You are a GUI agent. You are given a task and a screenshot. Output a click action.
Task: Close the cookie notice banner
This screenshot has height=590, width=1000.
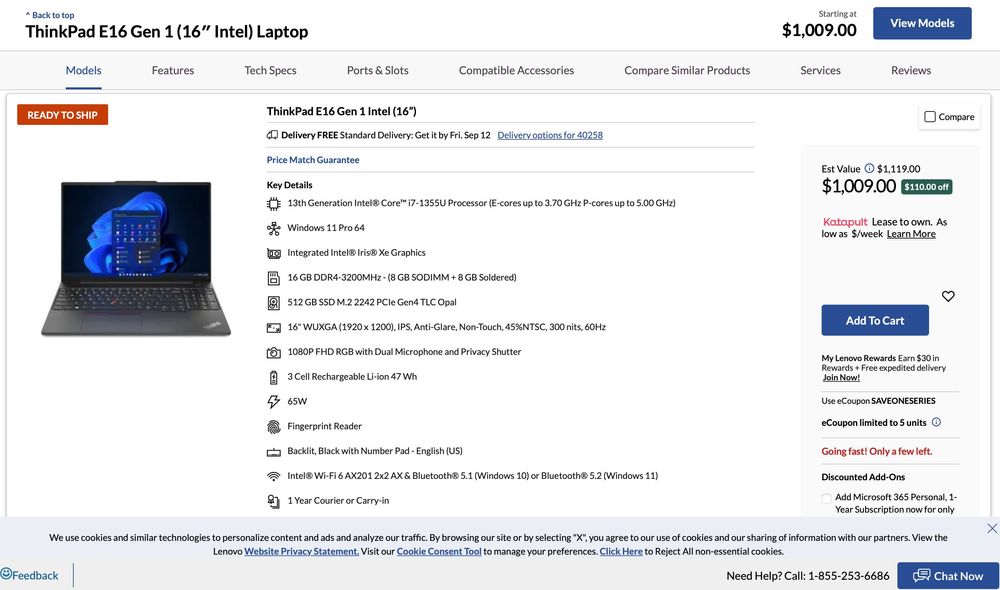point(991,528)
